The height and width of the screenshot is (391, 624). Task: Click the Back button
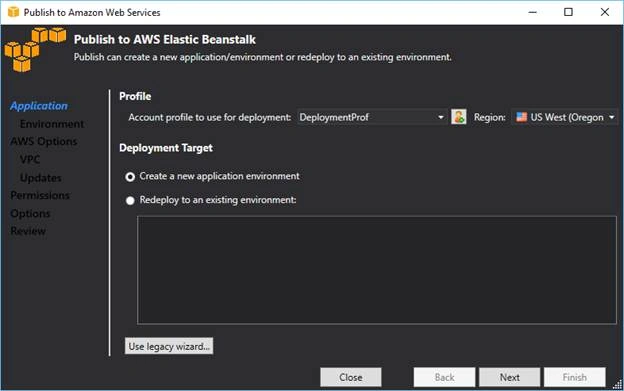click(444, 377)
